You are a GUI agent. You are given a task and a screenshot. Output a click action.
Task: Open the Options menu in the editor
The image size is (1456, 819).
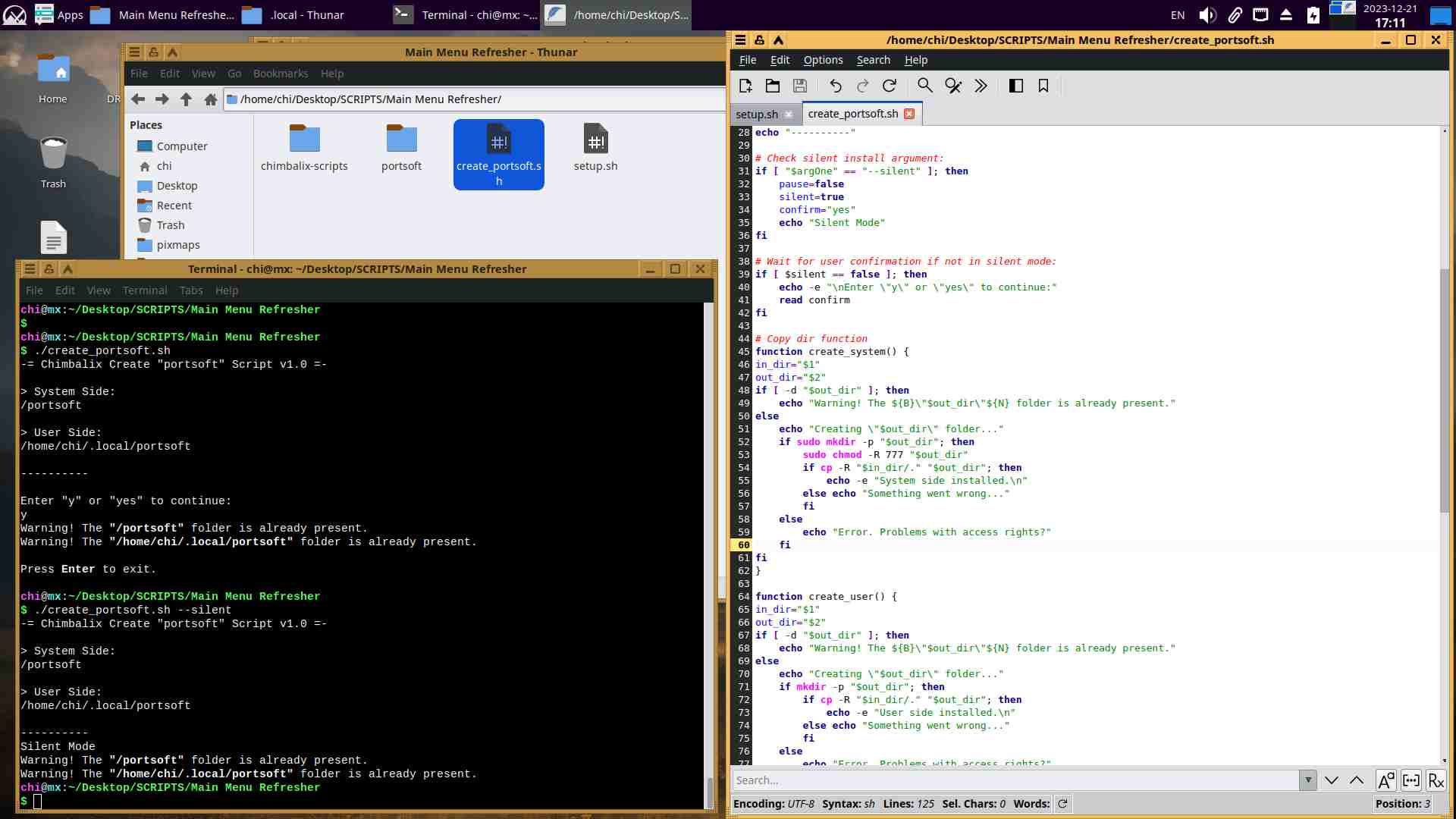823,60
